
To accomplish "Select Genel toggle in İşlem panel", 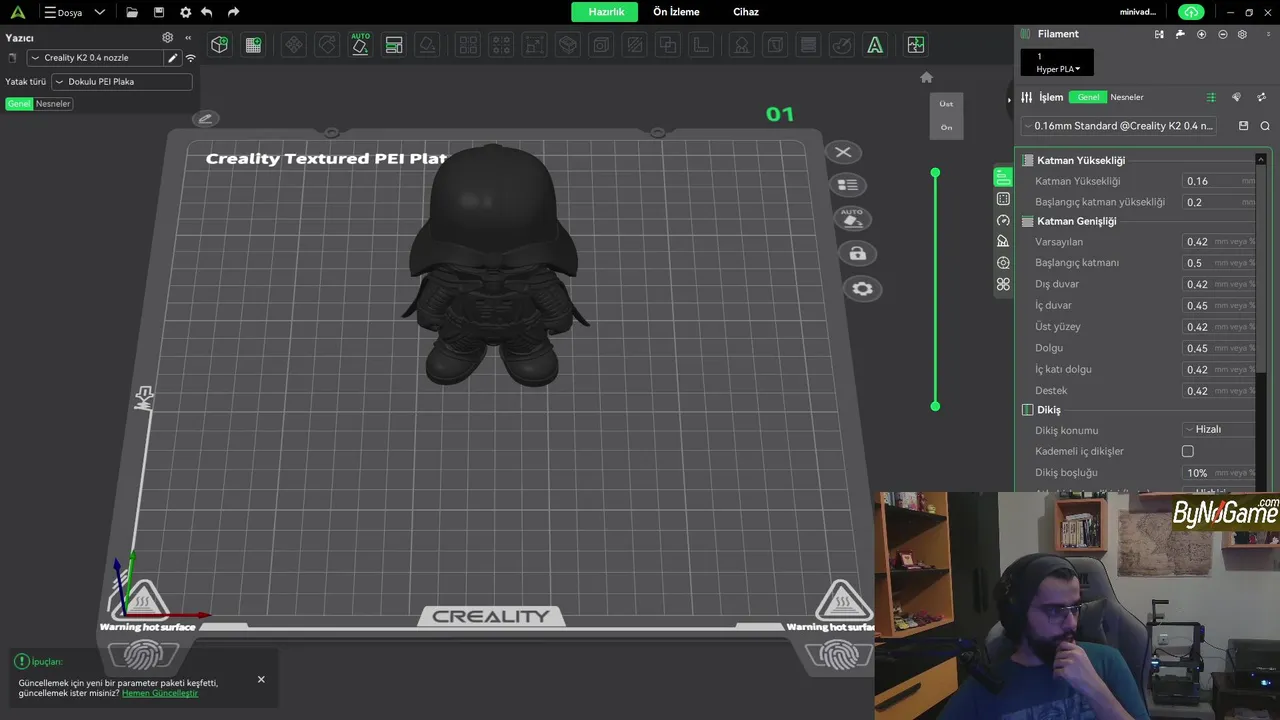I will tap(1088, 97).
